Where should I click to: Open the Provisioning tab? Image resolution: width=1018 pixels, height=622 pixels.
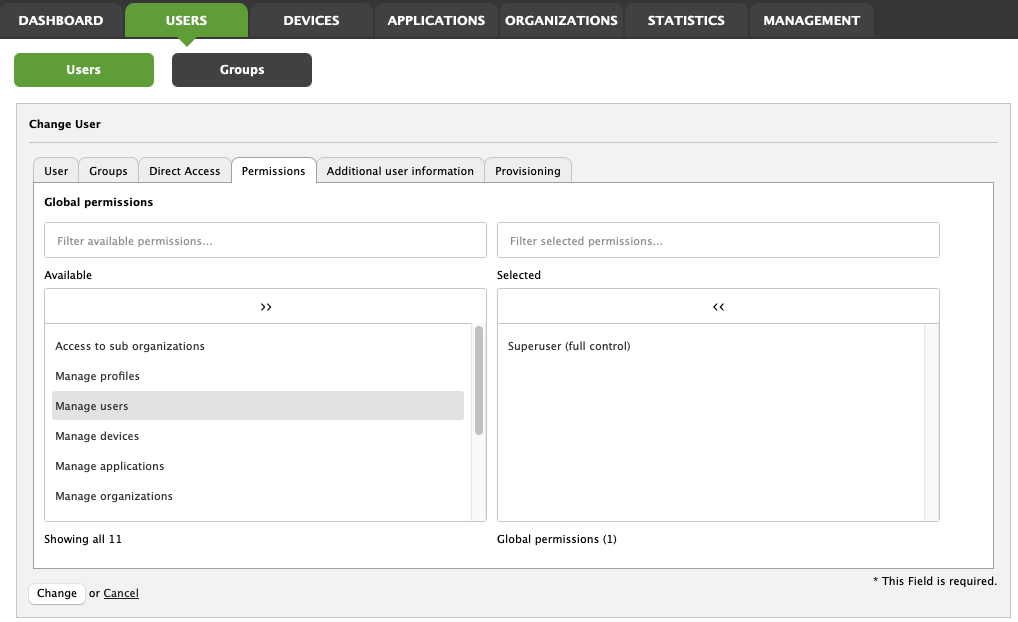[527, 171]
